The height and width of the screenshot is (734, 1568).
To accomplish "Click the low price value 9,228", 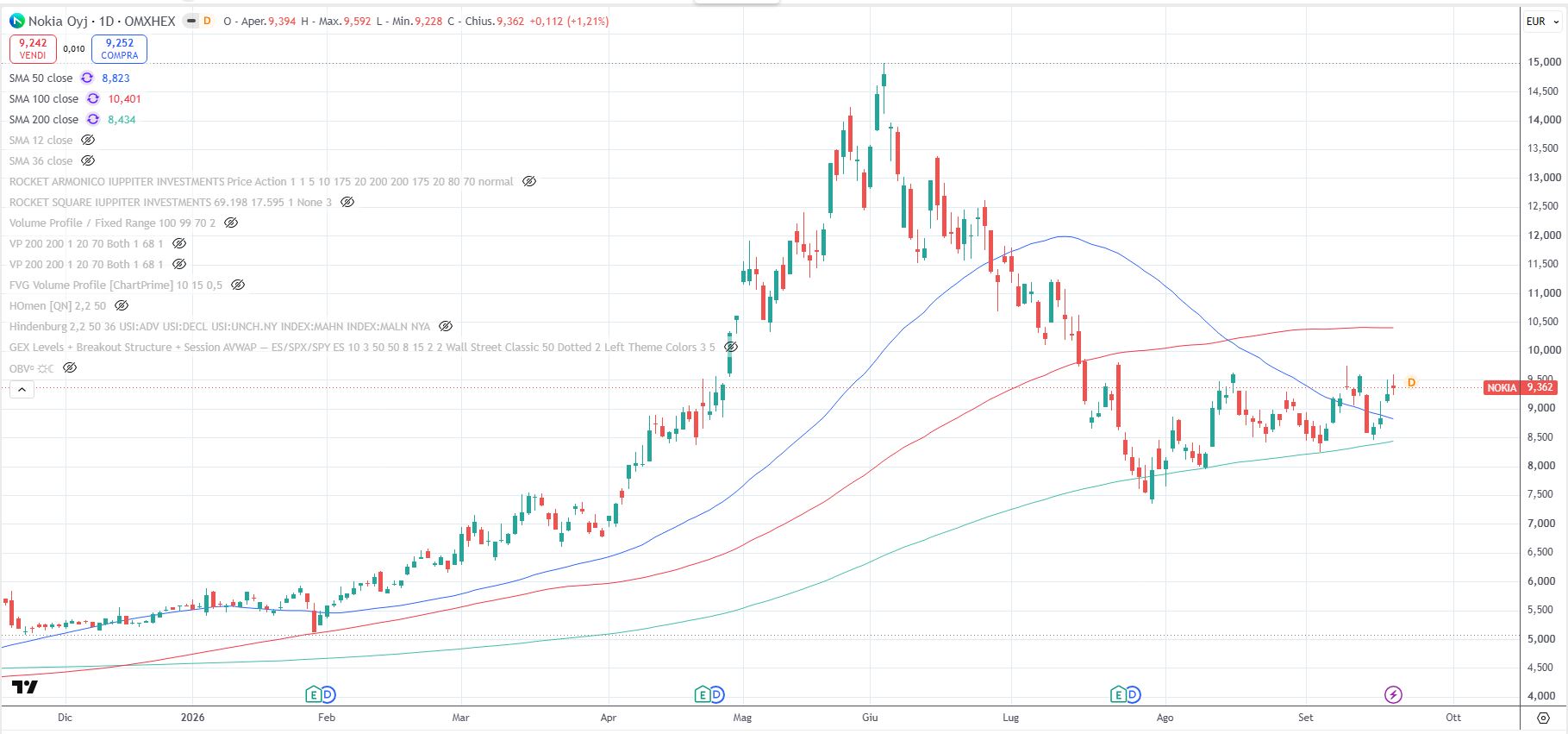I will [x=428, y=21].
